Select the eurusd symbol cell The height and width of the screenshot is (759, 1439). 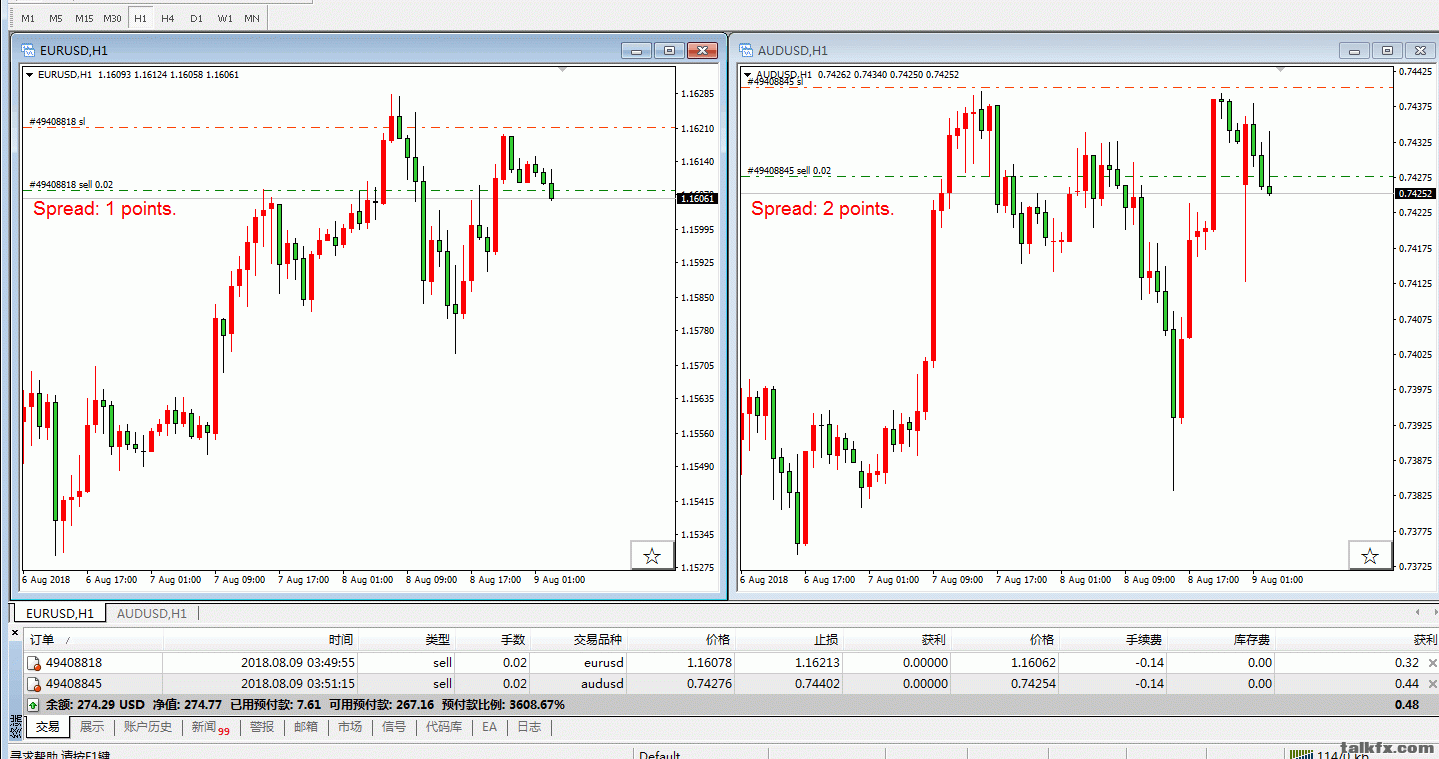coord(603,662)
